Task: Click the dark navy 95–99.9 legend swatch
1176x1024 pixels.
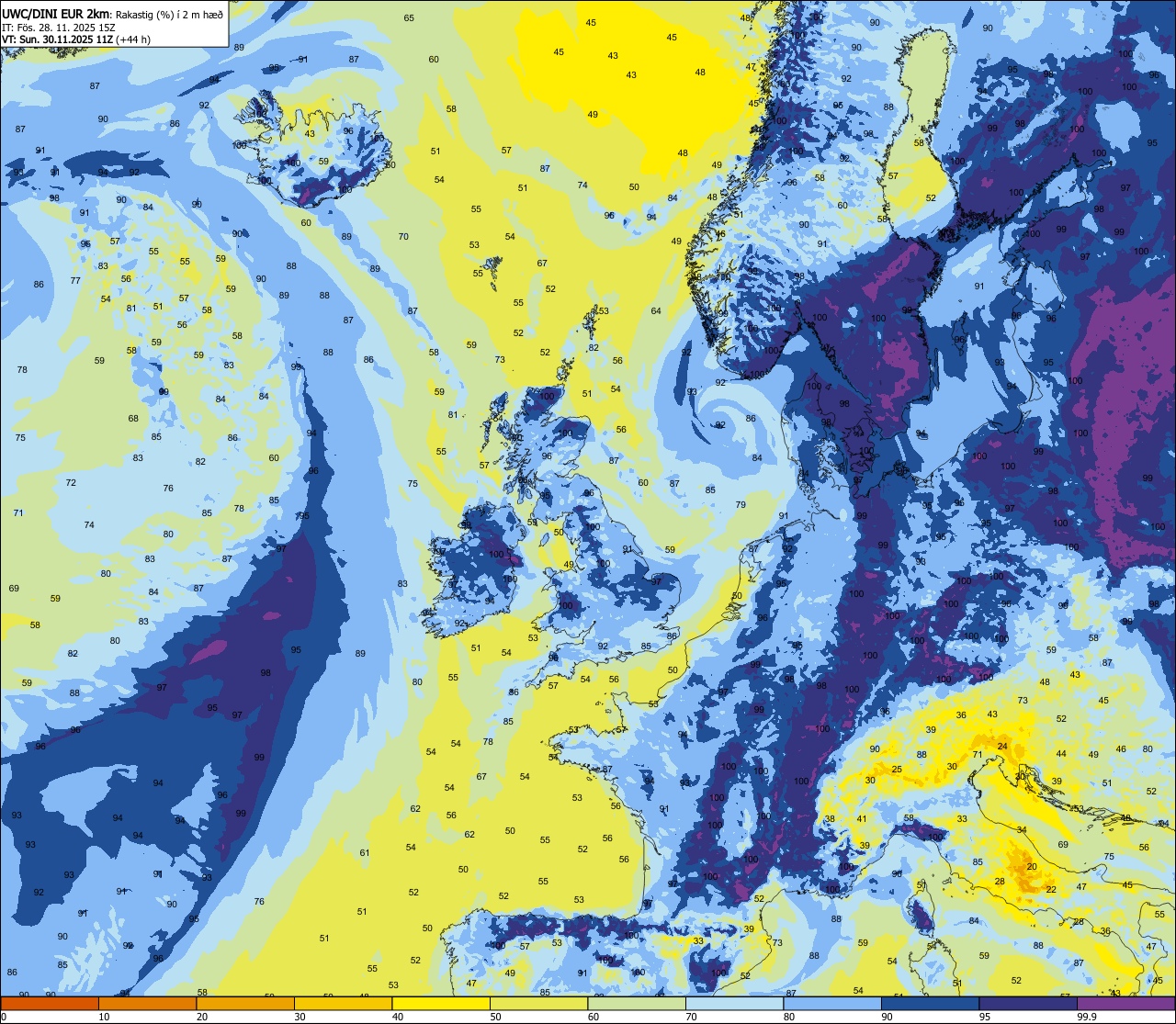Action: click(x=1028, y=1004)
